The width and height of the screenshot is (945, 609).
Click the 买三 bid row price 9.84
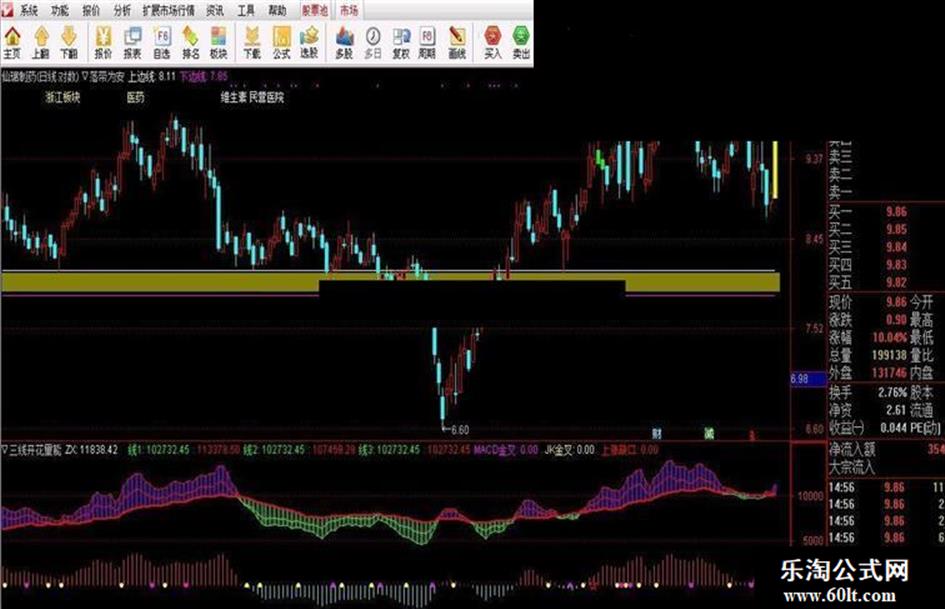[x=896, y=247]
